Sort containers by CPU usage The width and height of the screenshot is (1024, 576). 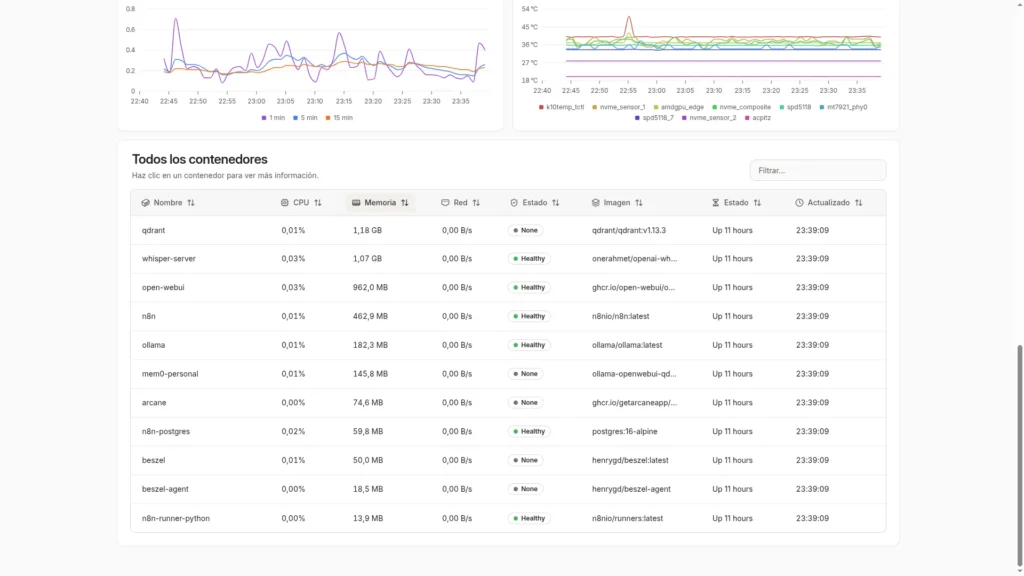(x=301, y=202)
